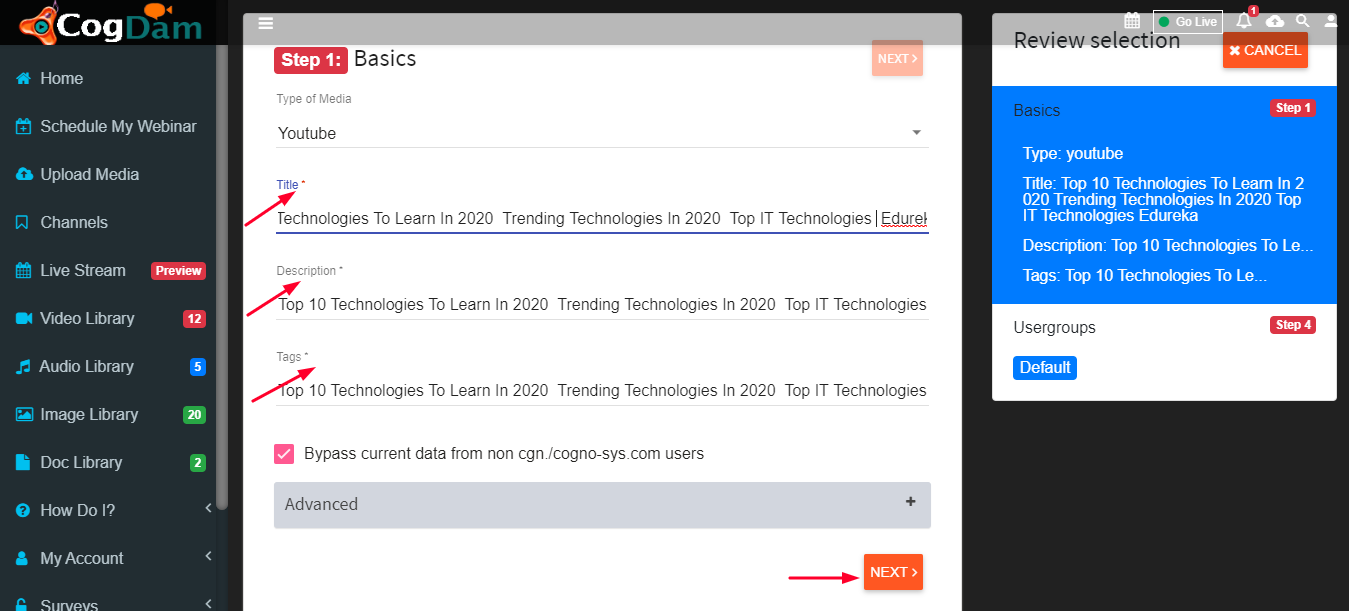Toggle Bypass current data checkbox

(x=284, y=454)
